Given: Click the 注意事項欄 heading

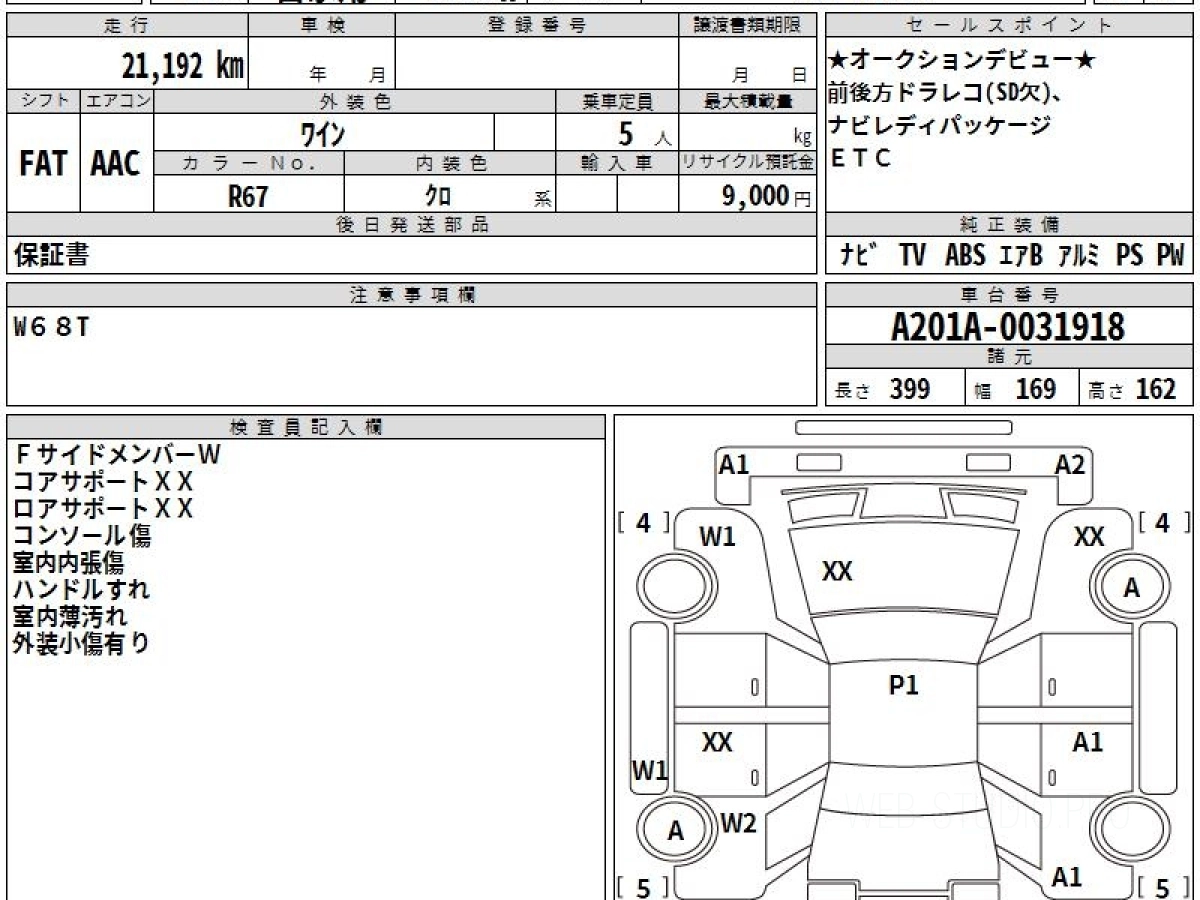Looking at the screenshot, I should click(412, 295).
